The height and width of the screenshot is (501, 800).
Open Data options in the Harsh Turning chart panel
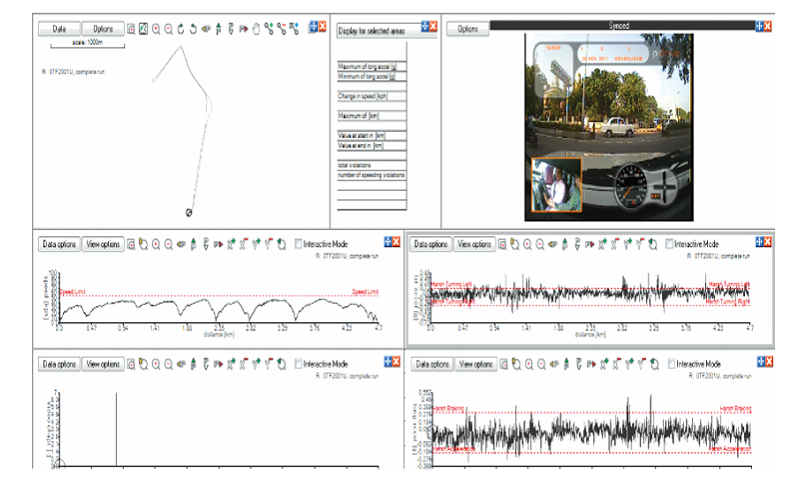431,244
